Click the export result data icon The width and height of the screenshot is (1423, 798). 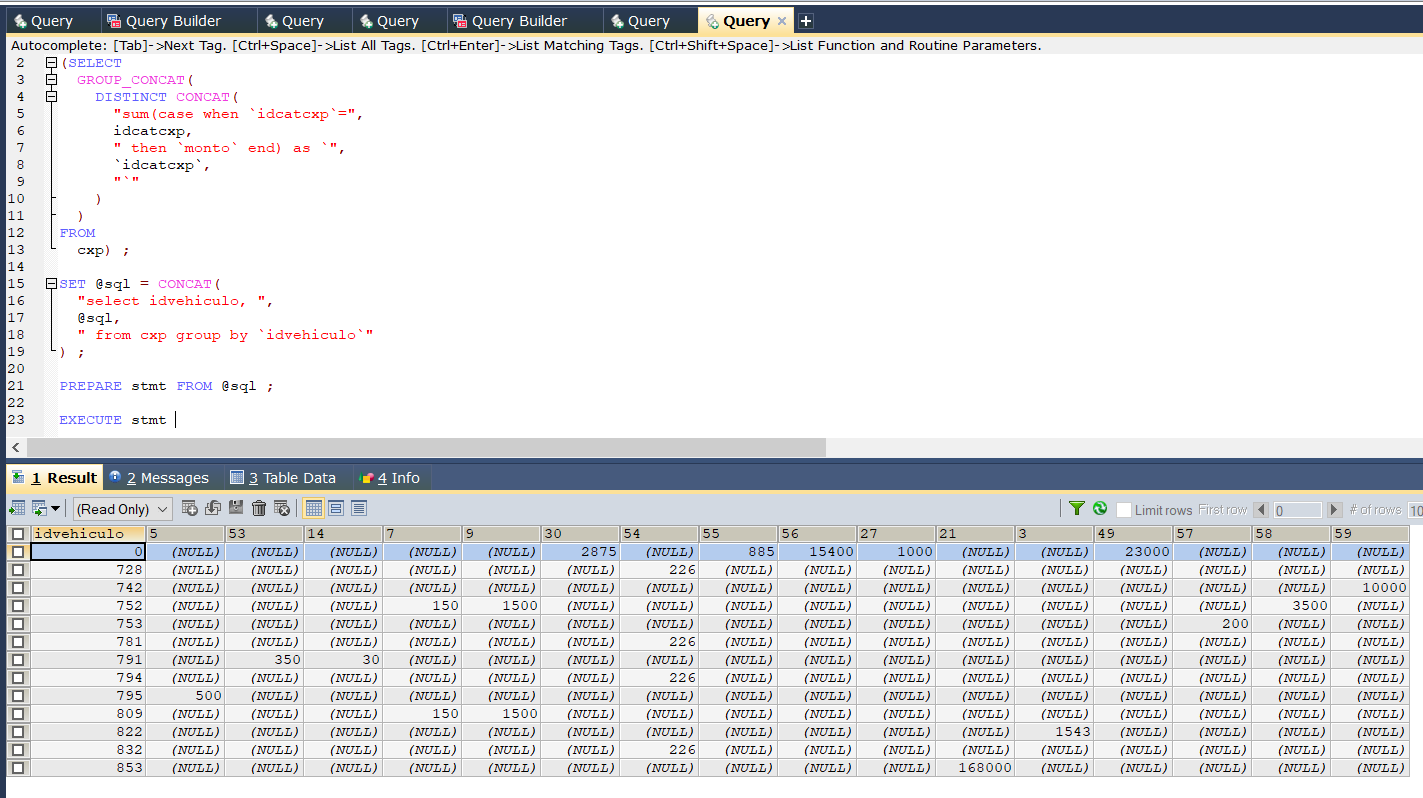(x=17, y=508)
